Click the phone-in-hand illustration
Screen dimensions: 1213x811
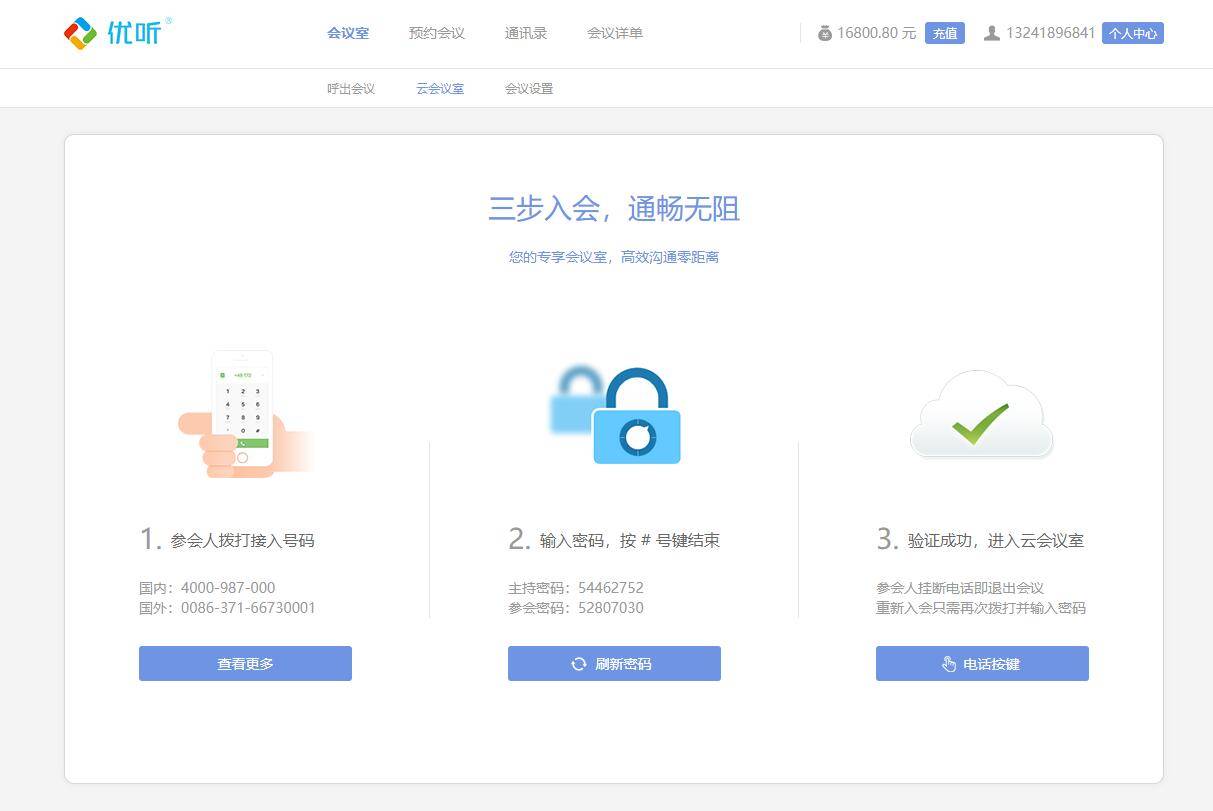pos(243,414)
